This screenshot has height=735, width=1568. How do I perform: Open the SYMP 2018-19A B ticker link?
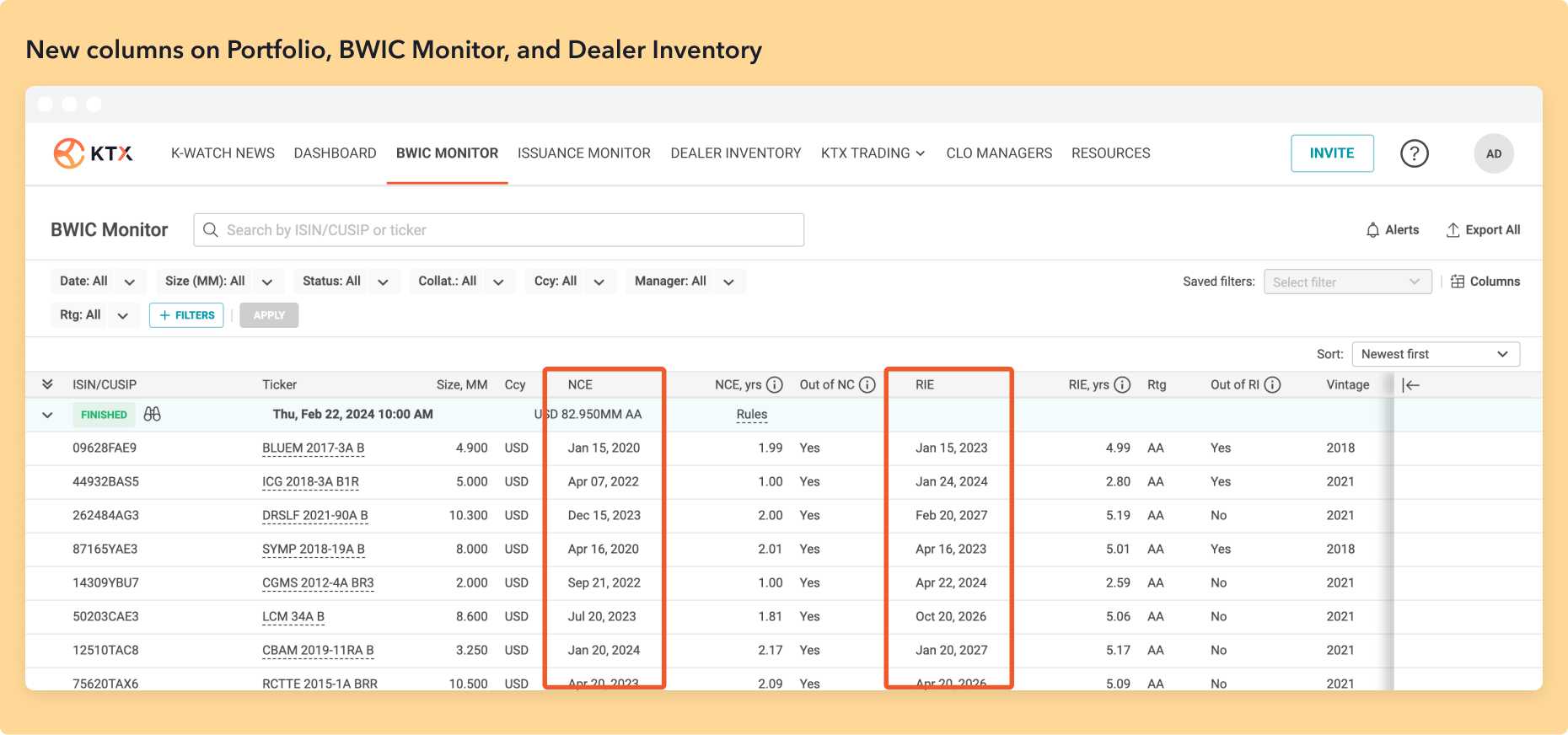coord(314,550)
